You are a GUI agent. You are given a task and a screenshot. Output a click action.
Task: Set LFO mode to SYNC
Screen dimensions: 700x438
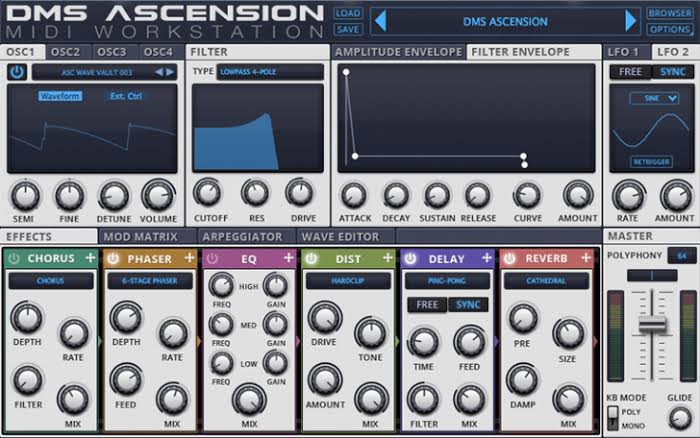[673, 72]
